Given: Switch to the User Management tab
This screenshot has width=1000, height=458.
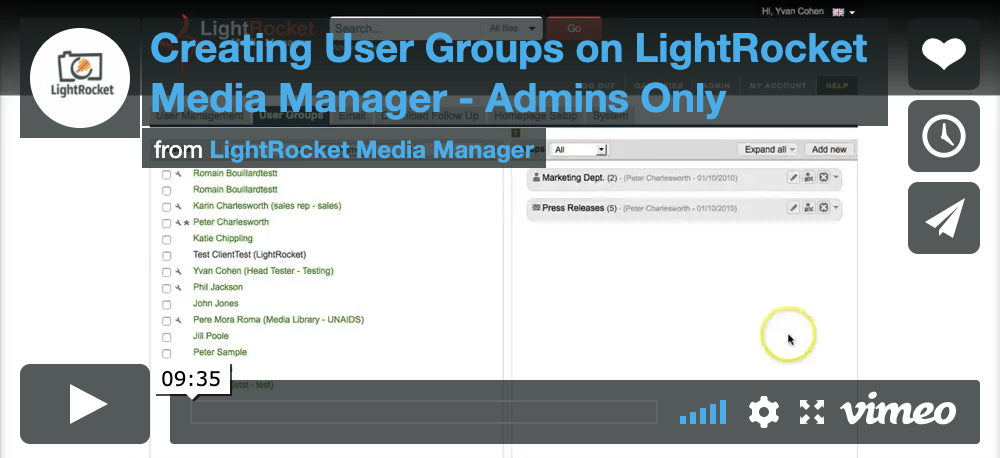Looking at the screenshot, I should 199,116.
